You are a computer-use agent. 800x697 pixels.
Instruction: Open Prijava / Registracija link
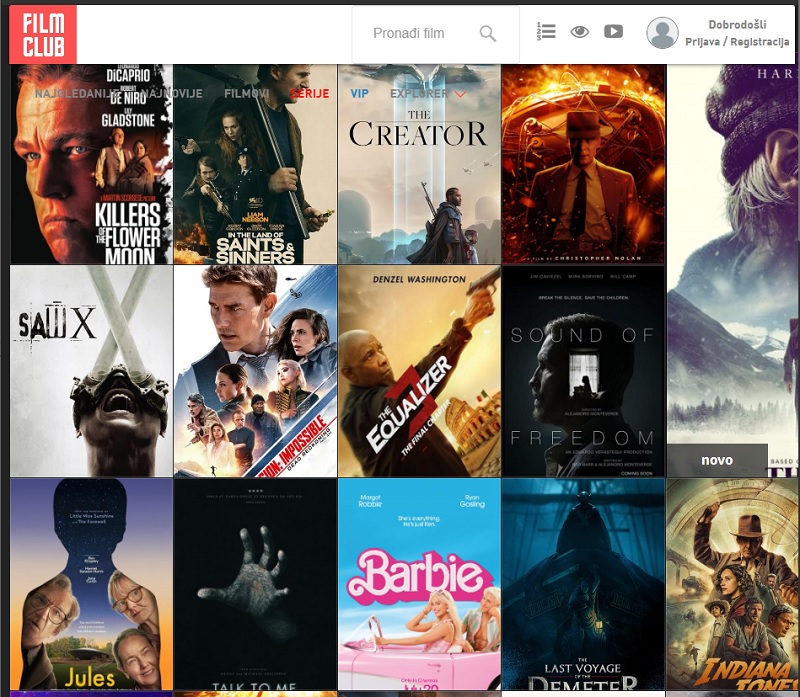coord(737,42)
